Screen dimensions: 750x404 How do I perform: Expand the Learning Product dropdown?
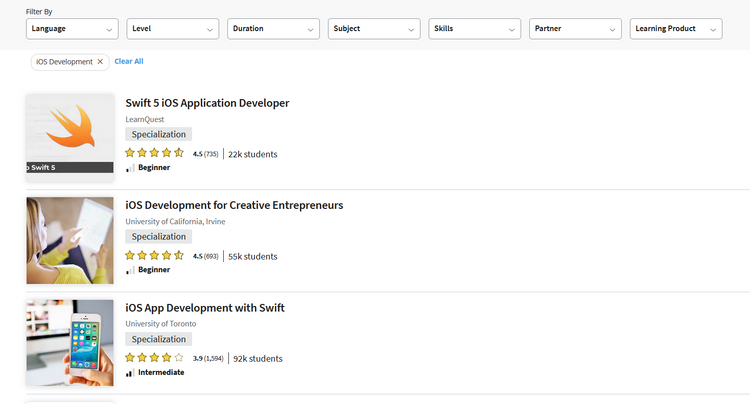[676, 29]
